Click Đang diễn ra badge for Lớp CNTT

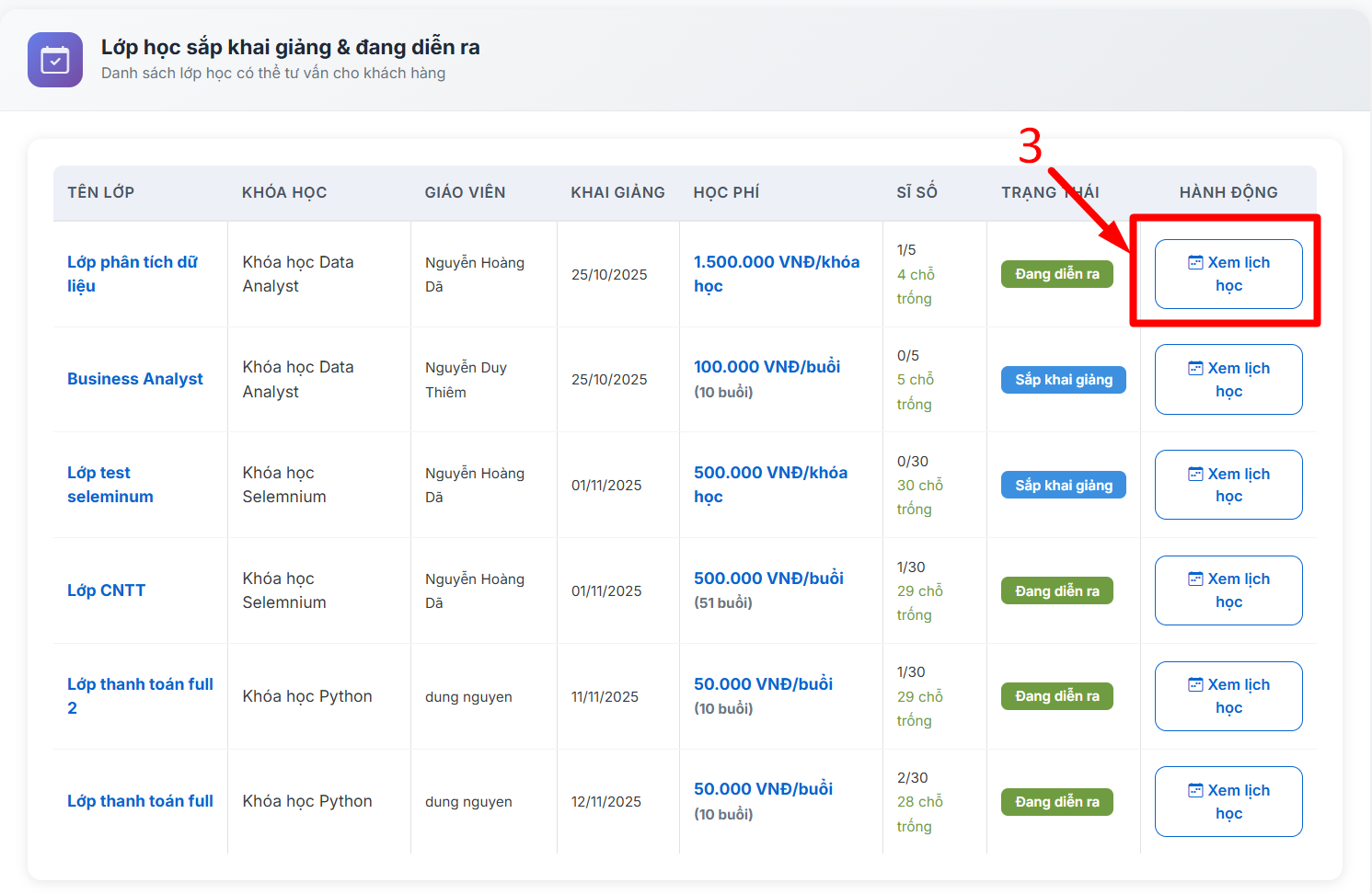point(1056,590)
